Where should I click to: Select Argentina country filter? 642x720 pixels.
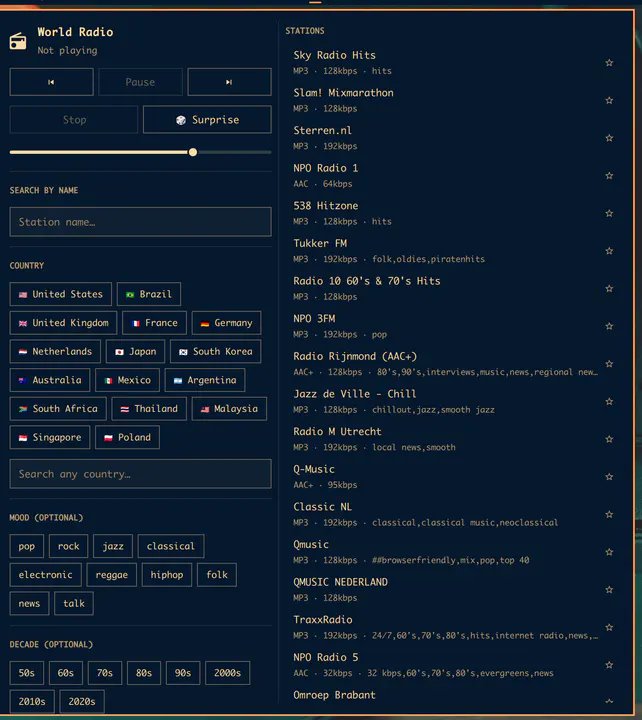pyautogui.click(x=205, y=380)
